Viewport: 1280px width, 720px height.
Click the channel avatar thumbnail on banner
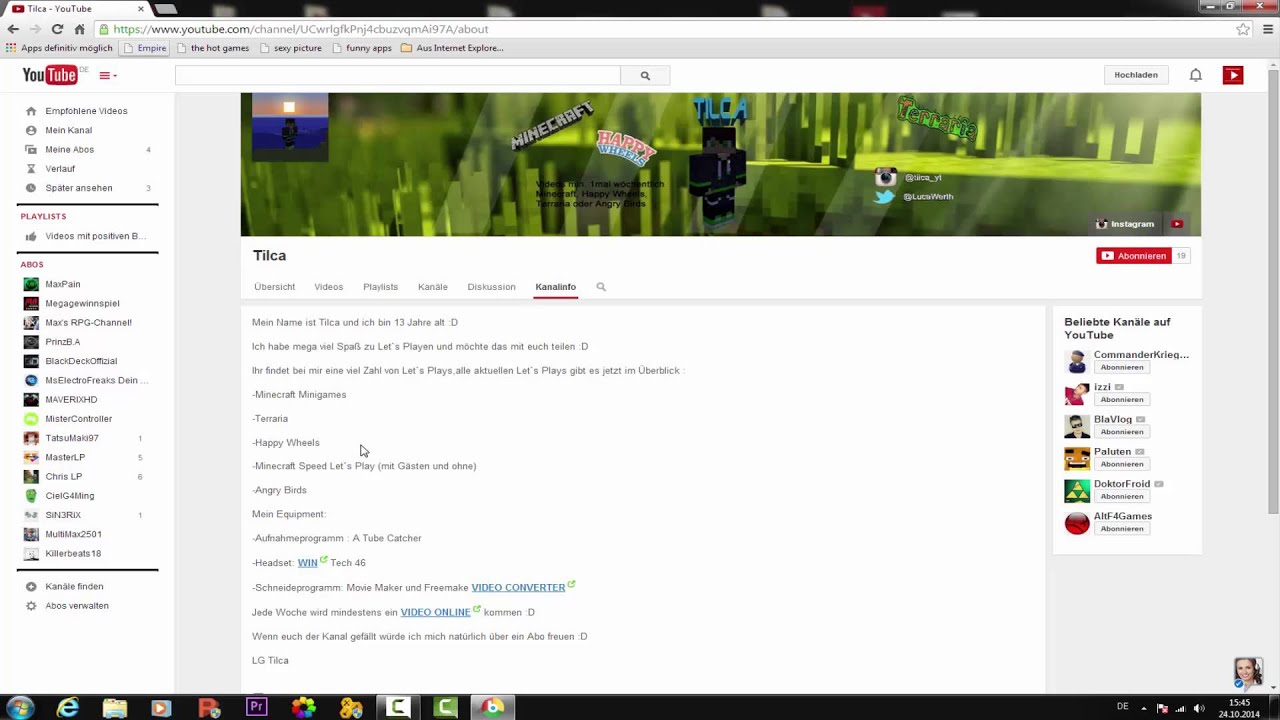(289, 127)
